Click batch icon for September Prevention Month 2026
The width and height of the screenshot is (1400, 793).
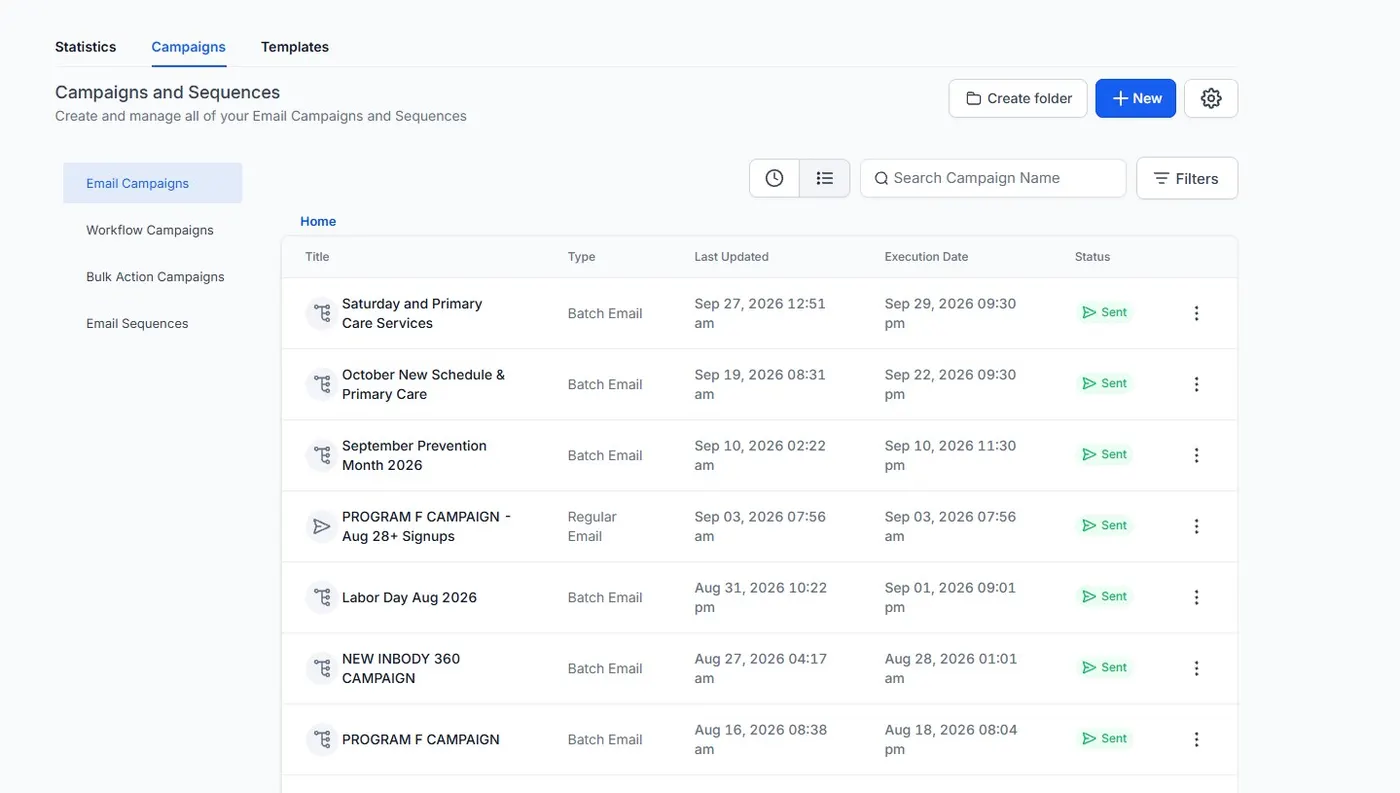321,455
